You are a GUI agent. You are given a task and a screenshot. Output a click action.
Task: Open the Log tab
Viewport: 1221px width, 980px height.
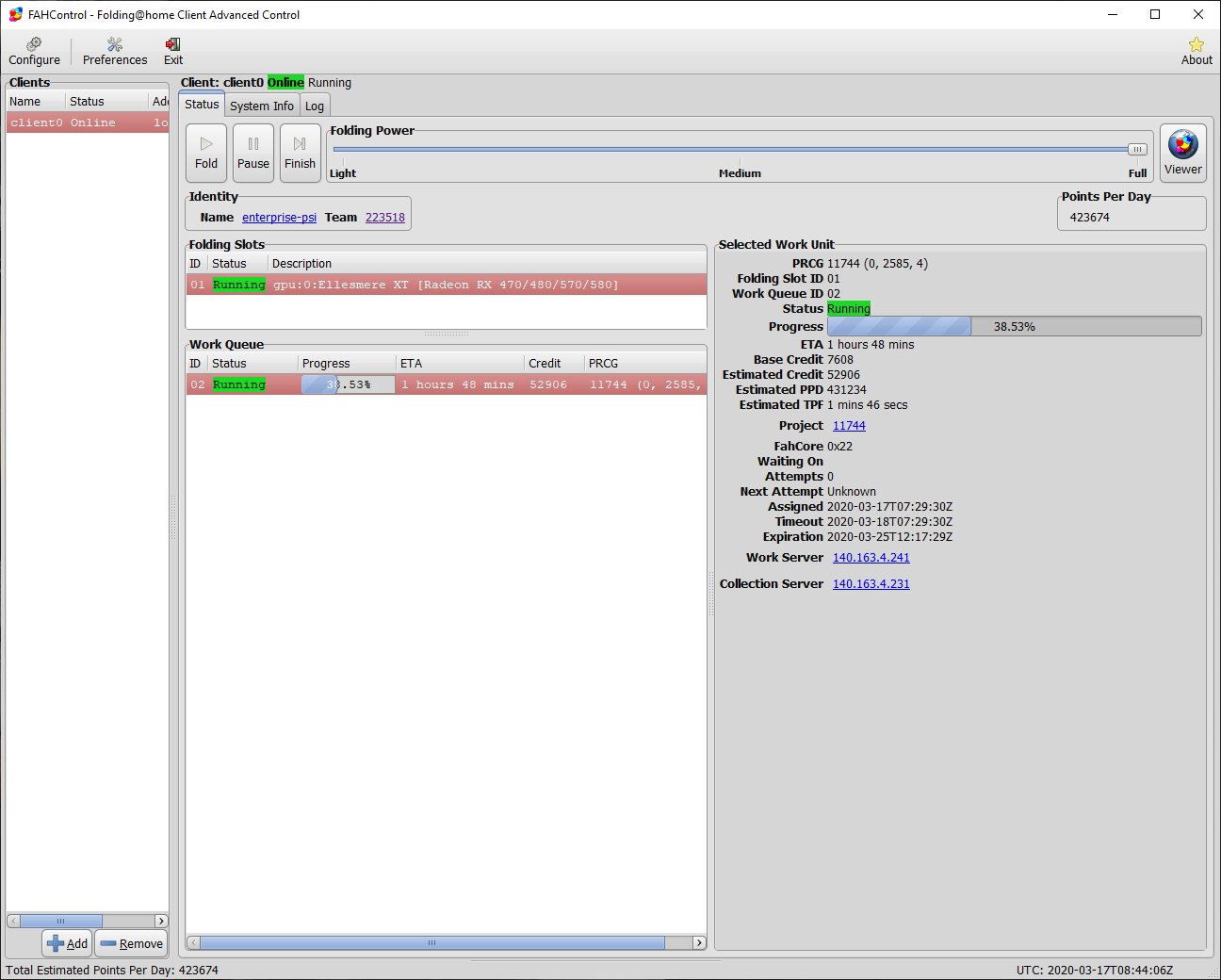[315, 106]
